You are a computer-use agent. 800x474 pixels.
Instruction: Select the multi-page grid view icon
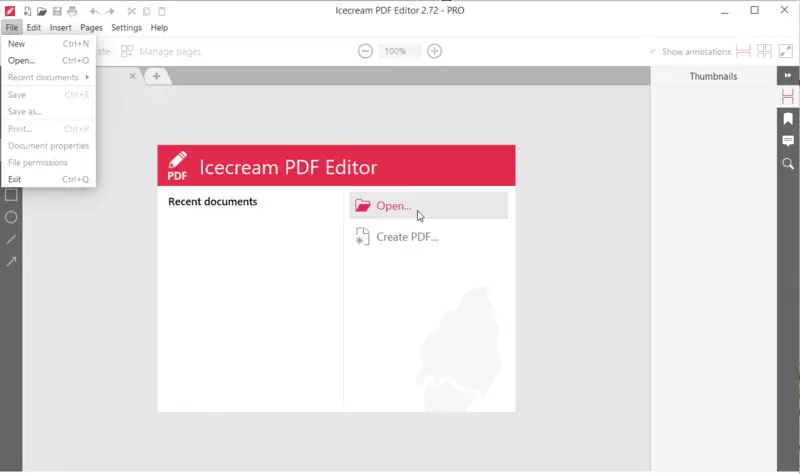click(764, 51)
